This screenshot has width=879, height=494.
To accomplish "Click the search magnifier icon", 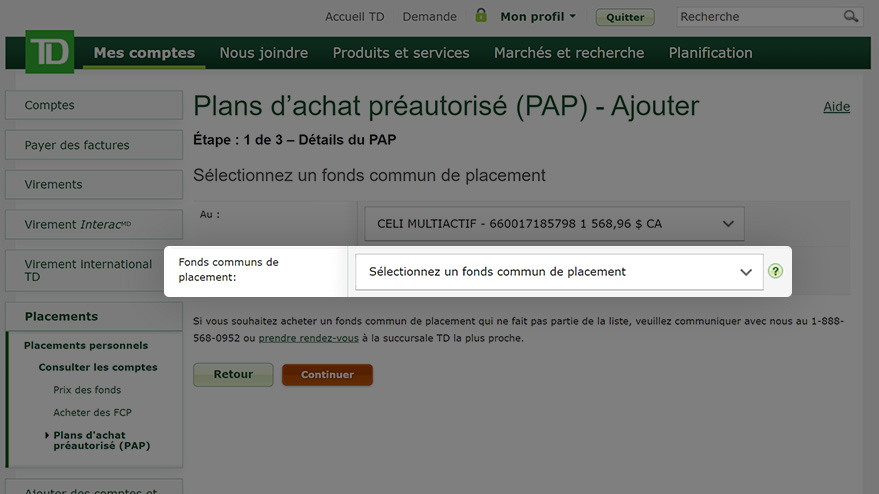I will click(850, 16).
